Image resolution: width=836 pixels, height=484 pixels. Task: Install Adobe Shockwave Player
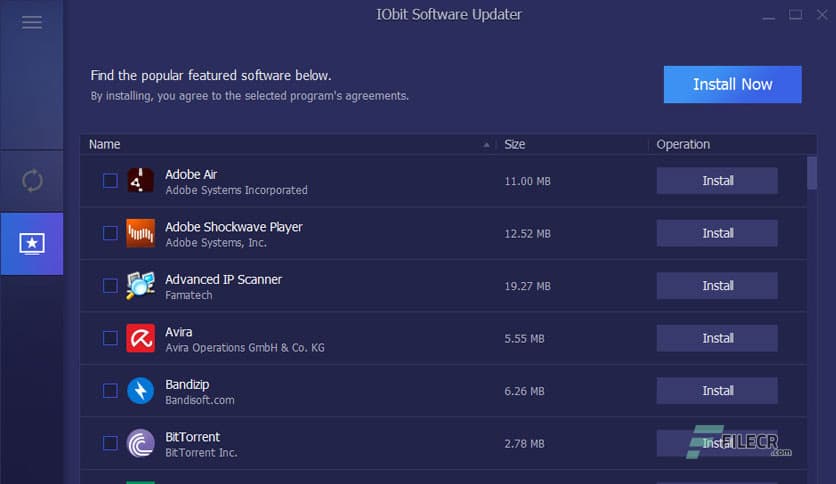tap(717, 233)
